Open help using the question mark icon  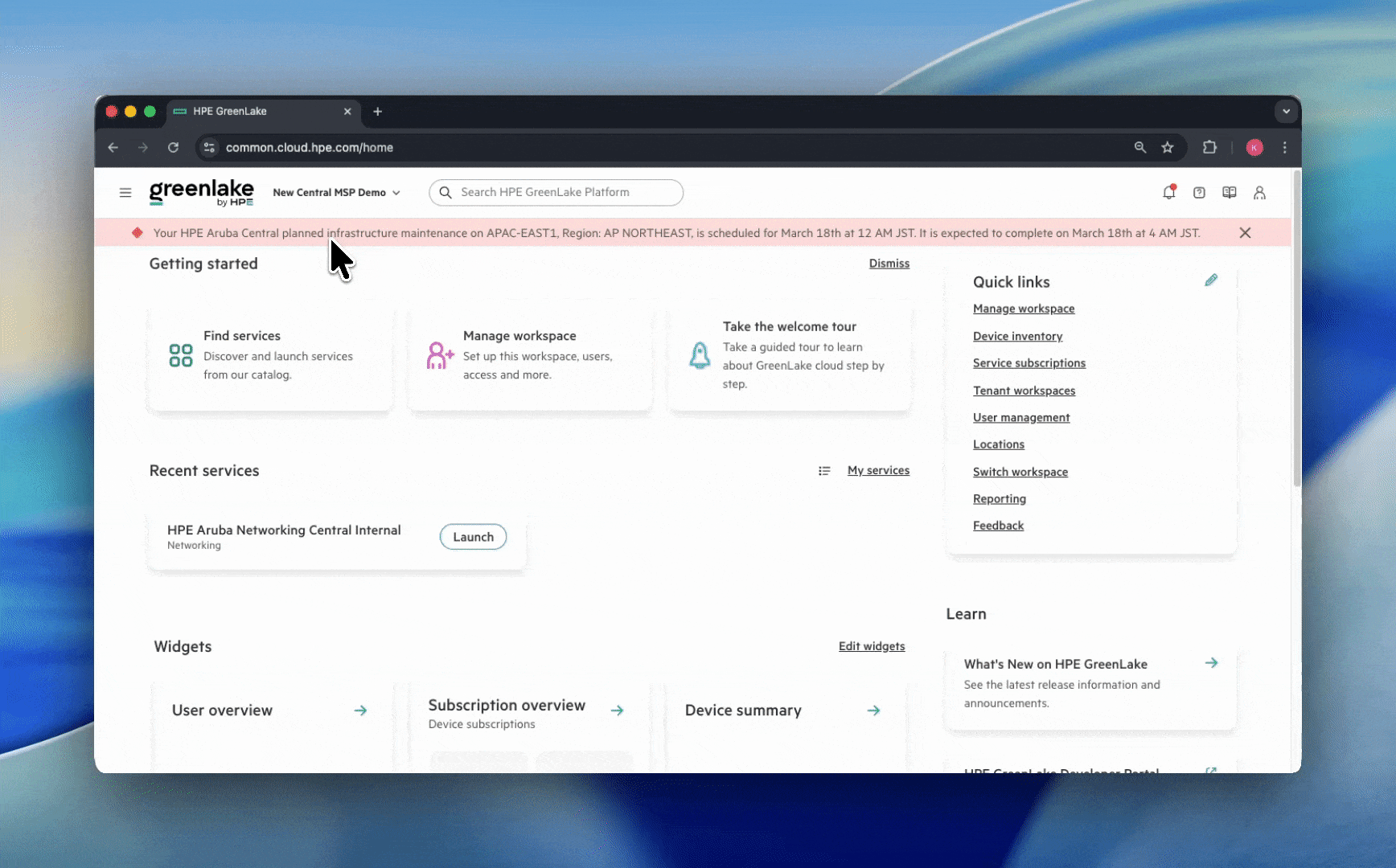click(1199, 192)
